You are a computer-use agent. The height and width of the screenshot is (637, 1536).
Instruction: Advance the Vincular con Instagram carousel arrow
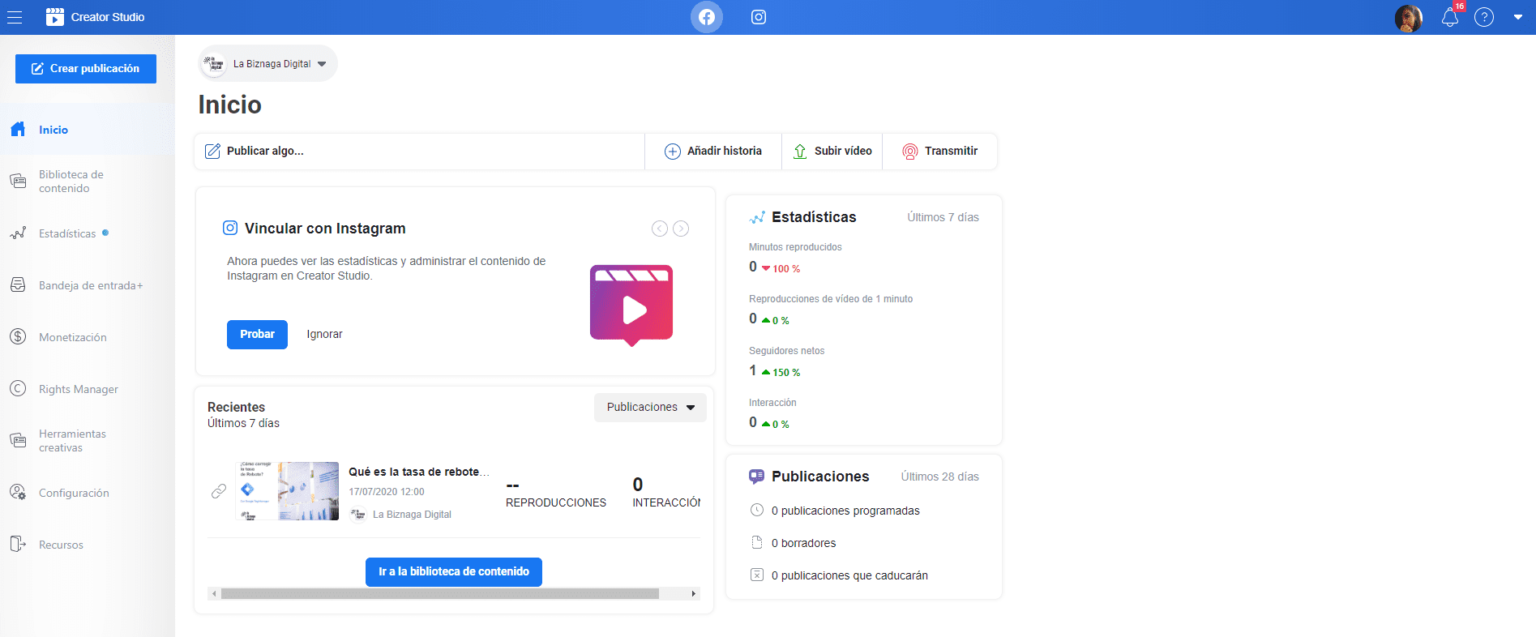681,228
